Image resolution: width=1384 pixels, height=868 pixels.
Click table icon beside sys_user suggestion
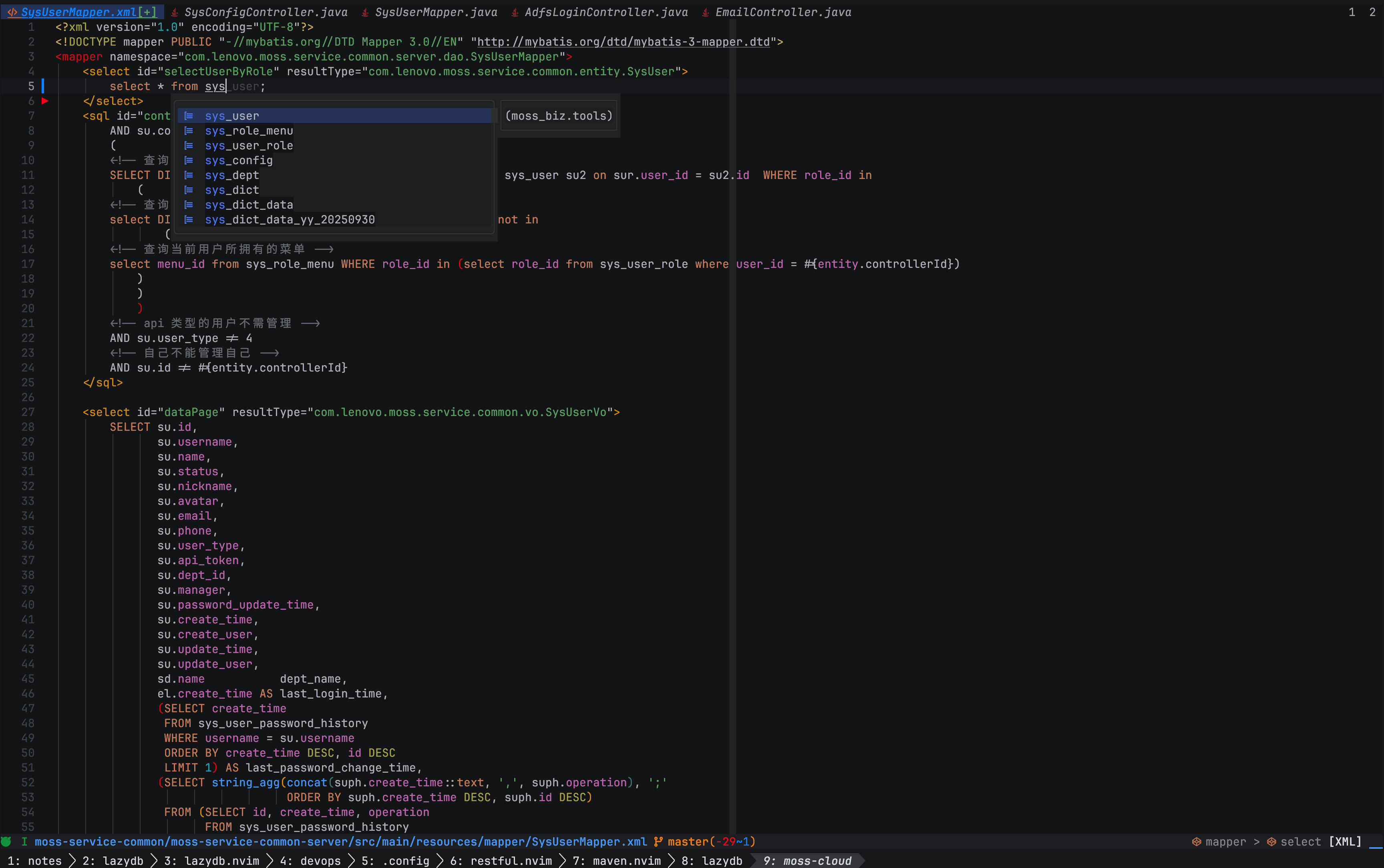pos(188,116)
